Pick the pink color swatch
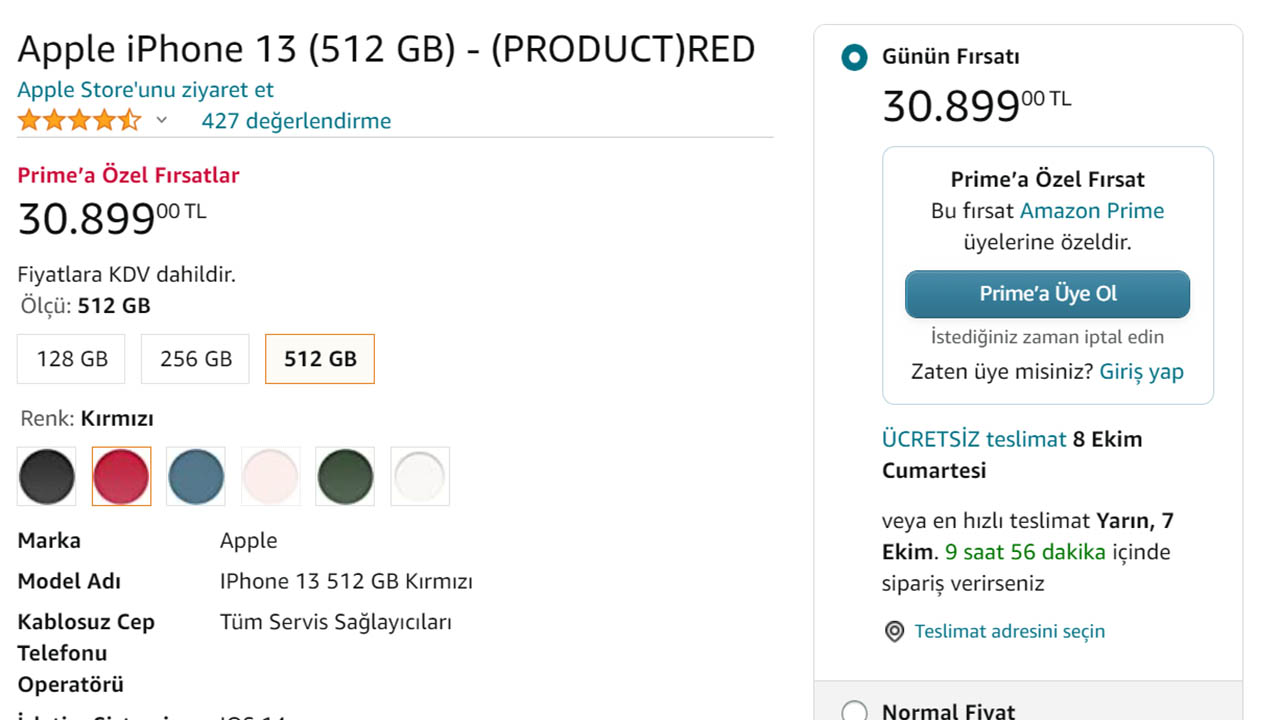Viewport: 1280px width, 720px height. point(270,476)
